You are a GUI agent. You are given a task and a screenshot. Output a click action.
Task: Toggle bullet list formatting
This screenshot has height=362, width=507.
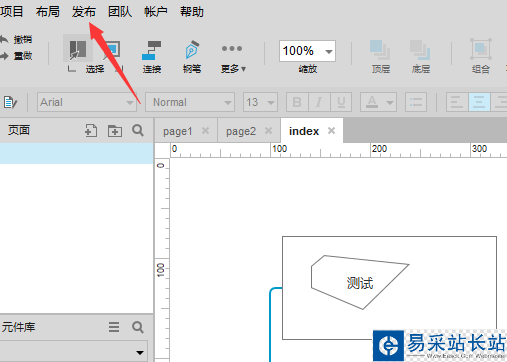pyautogui.click(x=416, y=102)
